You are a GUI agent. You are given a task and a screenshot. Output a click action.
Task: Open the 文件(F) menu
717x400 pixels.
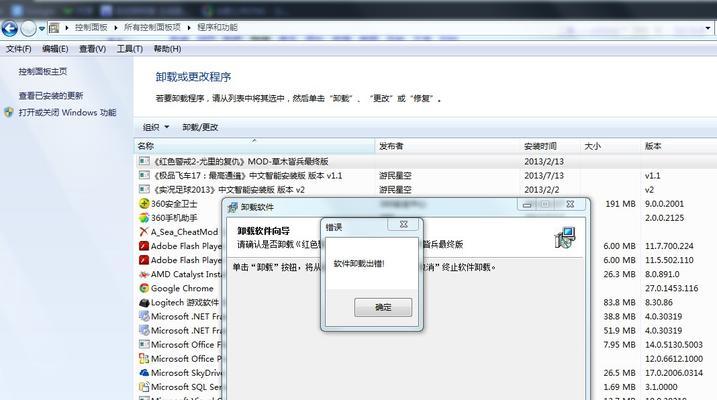tap(19, 49)
